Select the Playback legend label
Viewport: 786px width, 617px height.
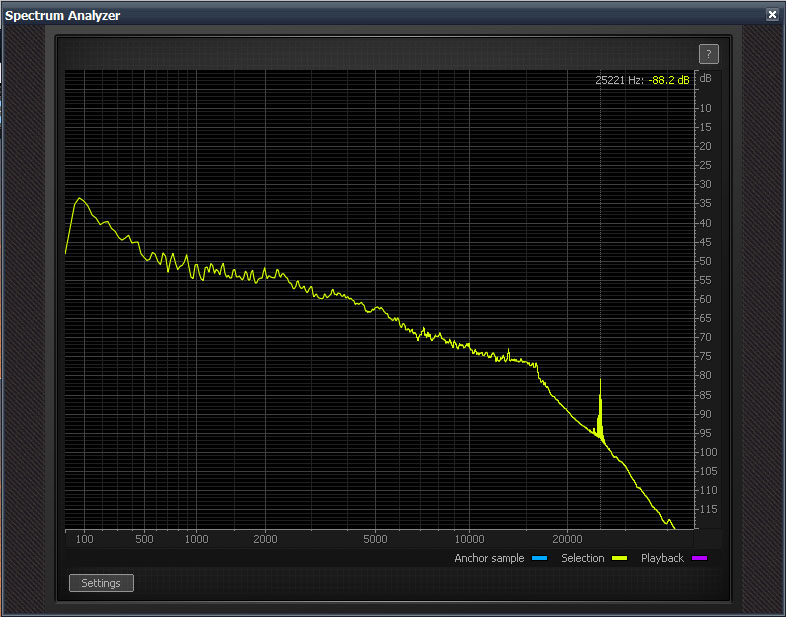pyautogui.click(x=662, y=558)
